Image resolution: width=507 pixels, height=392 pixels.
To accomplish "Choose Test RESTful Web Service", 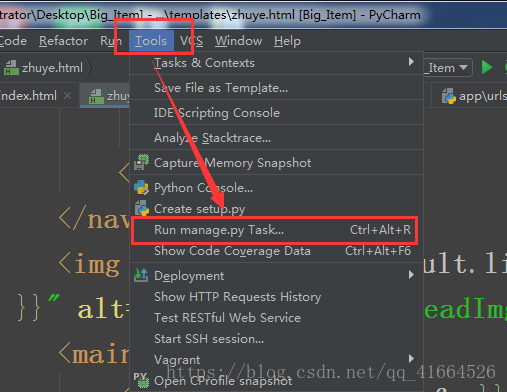I will (x=276, y=317).
